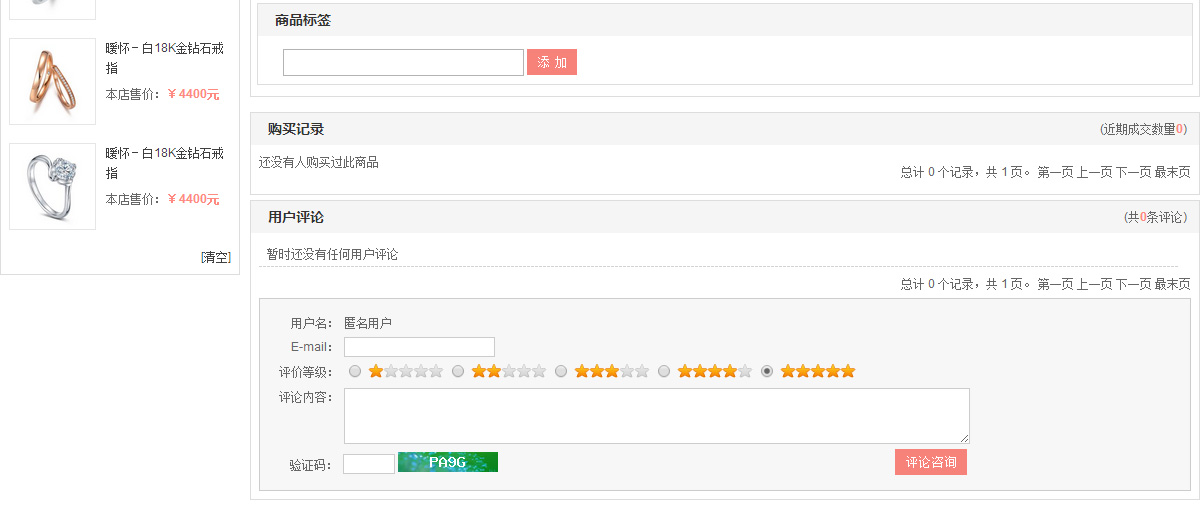
Task: Focus the product tag input field
Action: tap(403, 62)
